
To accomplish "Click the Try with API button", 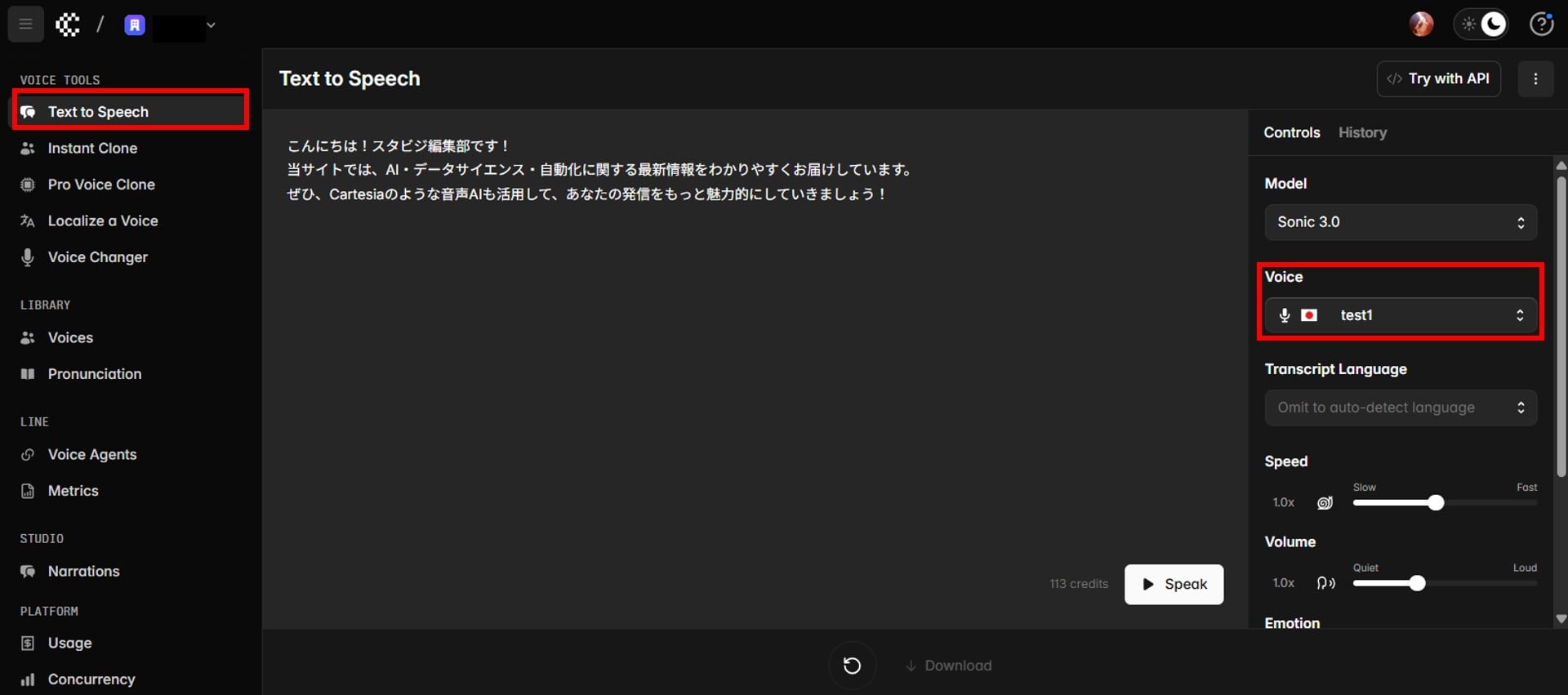I will (1438, 79).
